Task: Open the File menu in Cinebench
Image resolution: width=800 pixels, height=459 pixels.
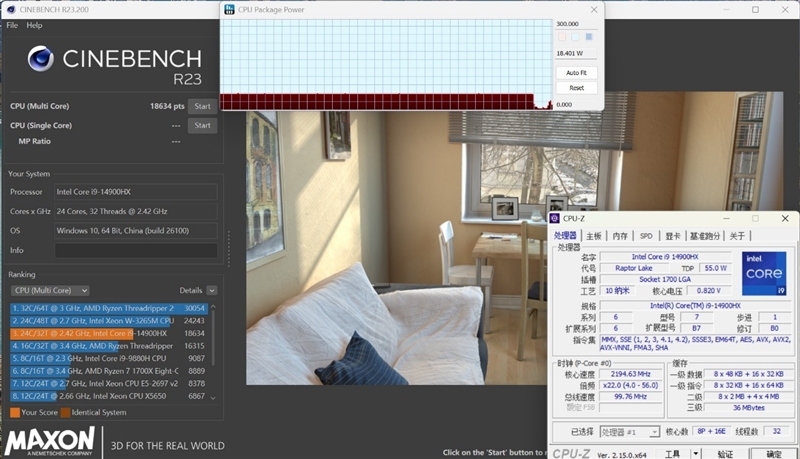Action: 12,25
